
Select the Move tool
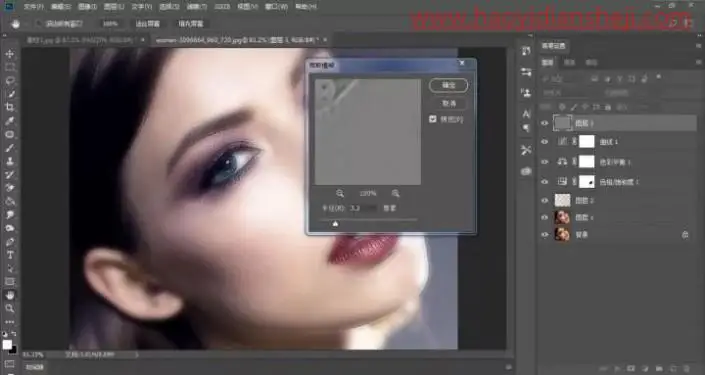point(9,54)
